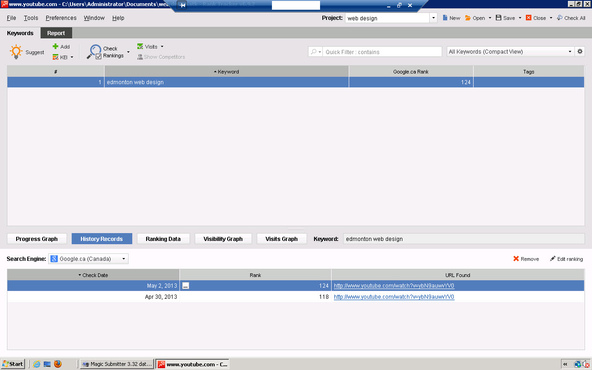Viewport: 592px width, 370px height.
Task: Click the Show Competitors icon
Action: 140,57
